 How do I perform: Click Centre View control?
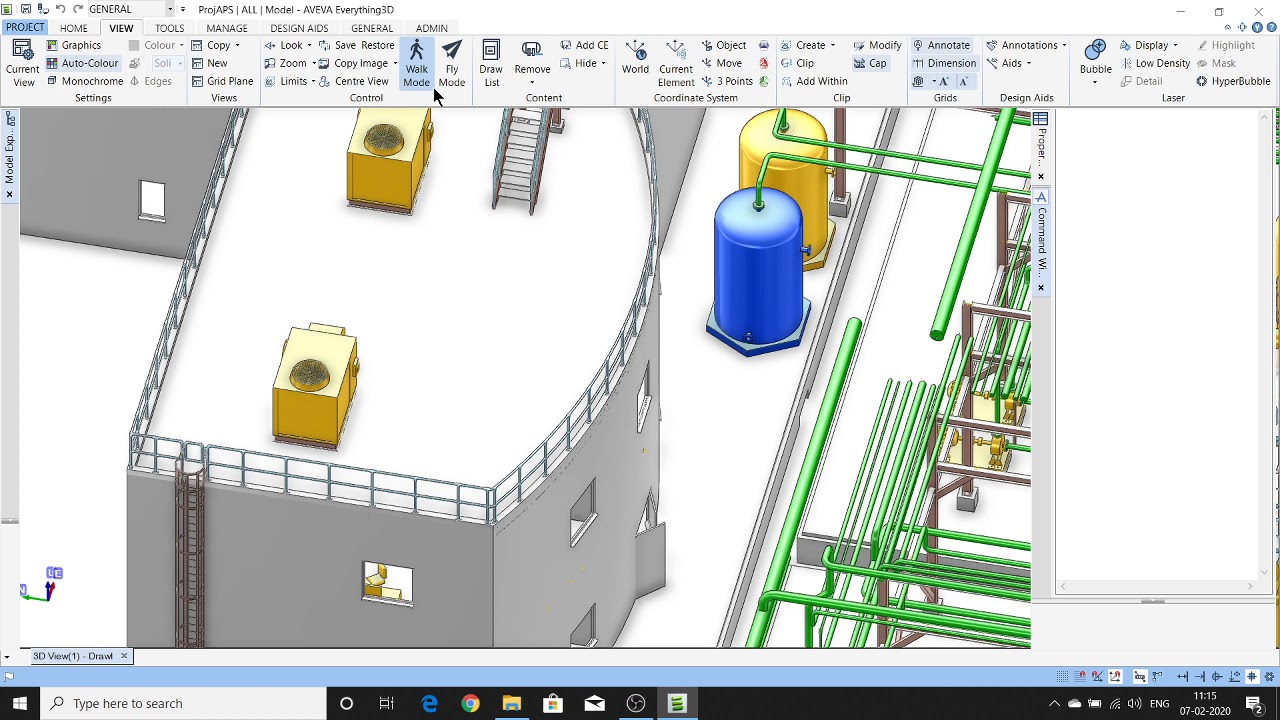pos(353,81)
